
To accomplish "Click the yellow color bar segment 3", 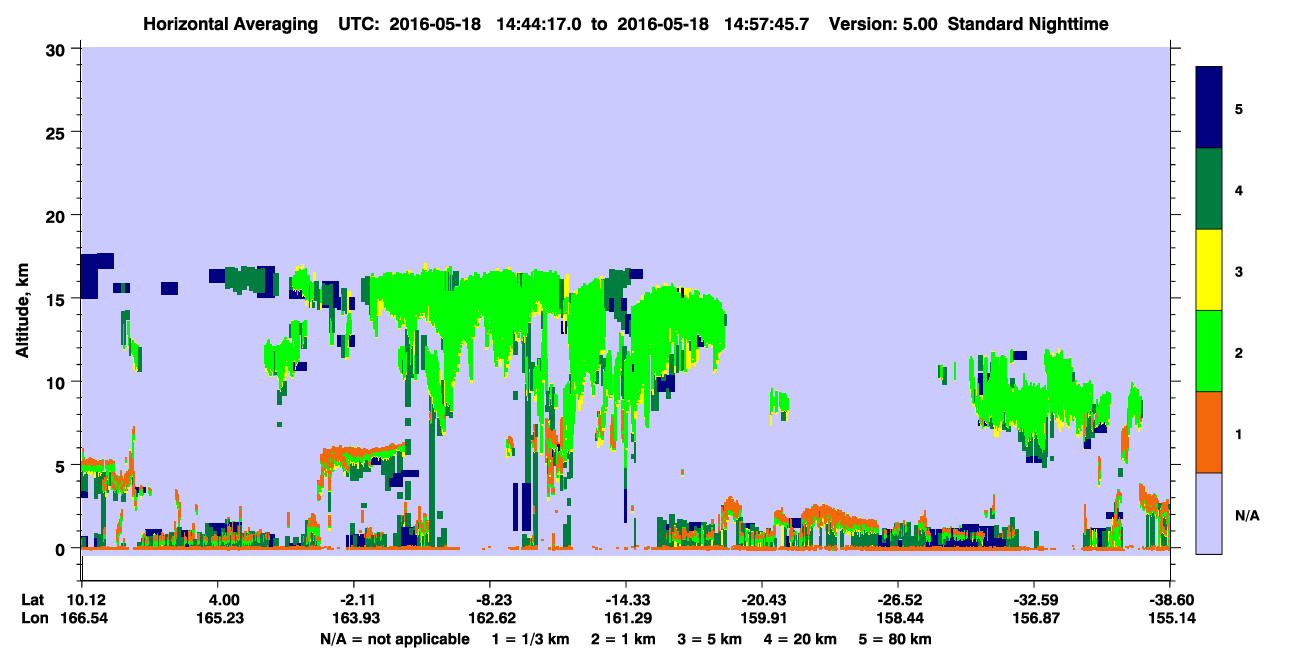I will coord(1209,270).
